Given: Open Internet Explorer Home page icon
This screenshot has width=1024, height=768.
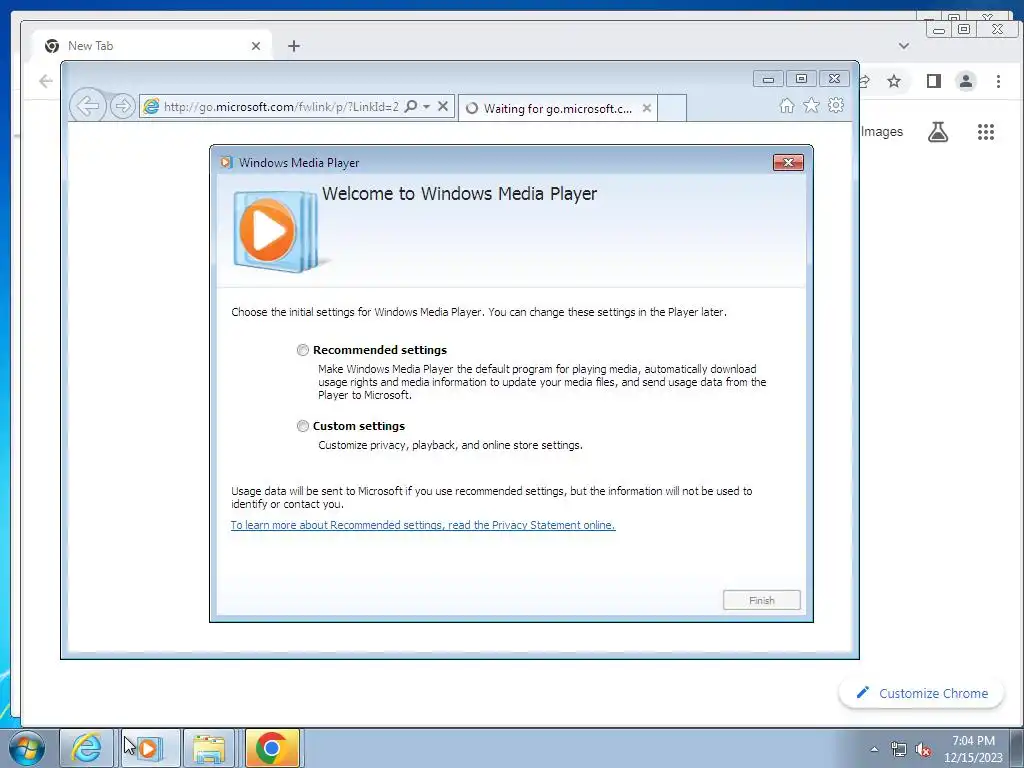Looking at the screenshot, I should click(787, 106).
